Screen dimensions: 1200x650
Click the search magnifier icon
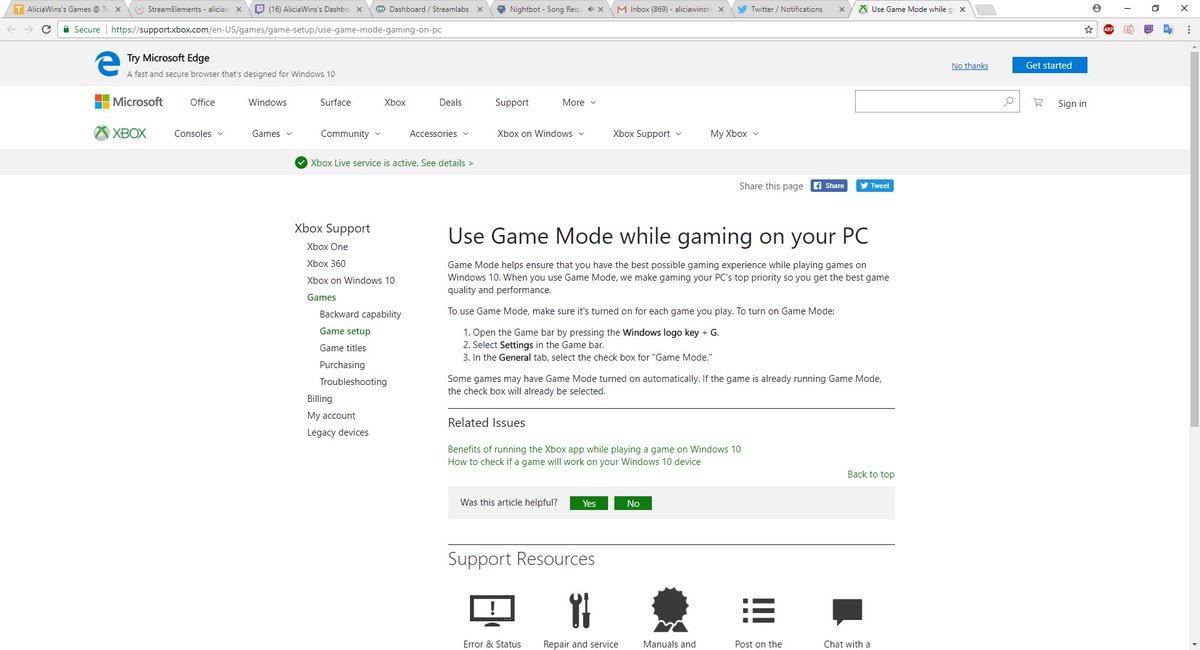pos(1008,101)
